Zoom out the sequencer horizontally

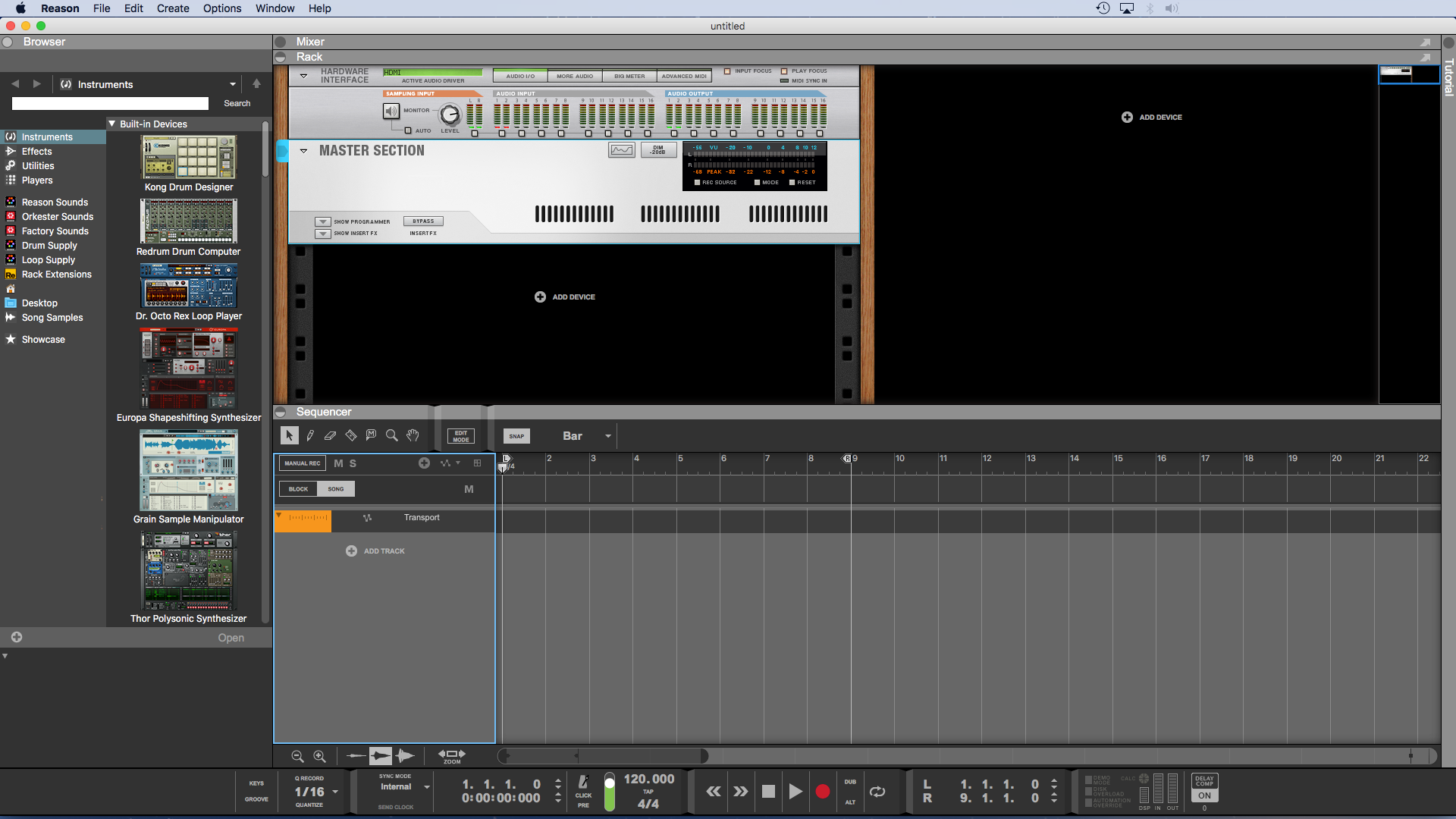[297, 756]
